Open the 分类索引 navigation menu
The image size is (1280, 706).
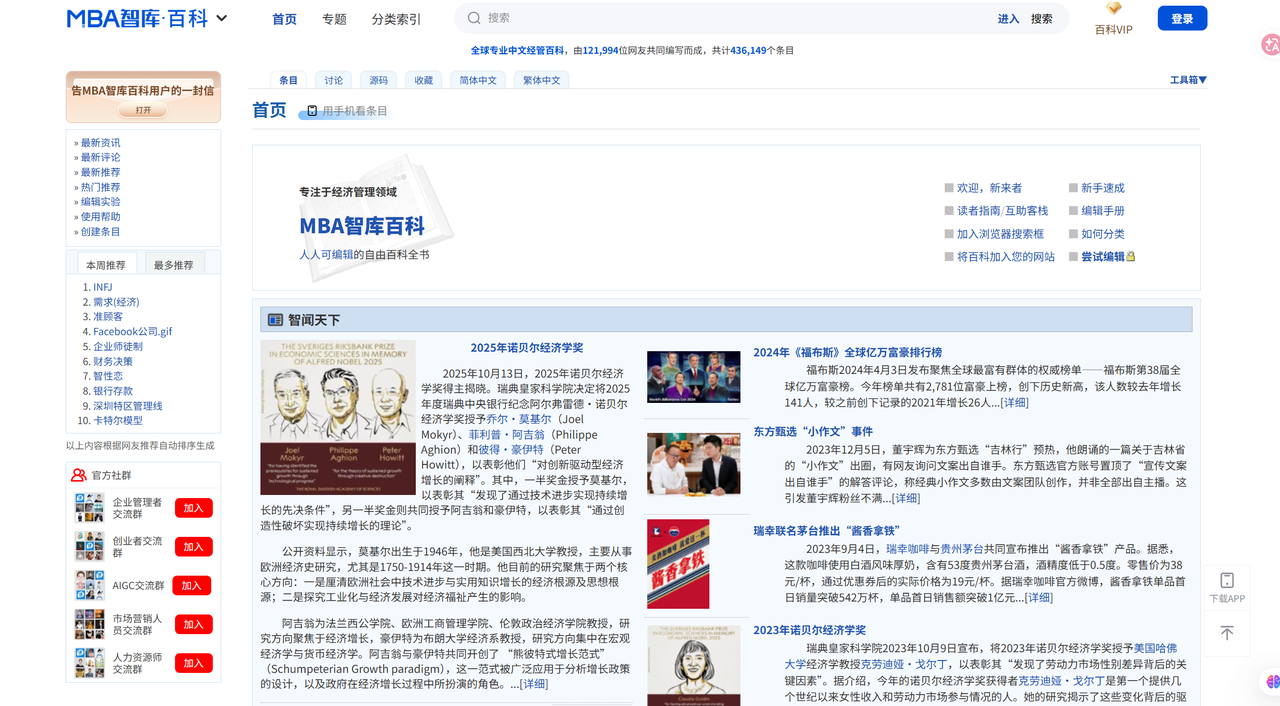[x=396, y=19]
